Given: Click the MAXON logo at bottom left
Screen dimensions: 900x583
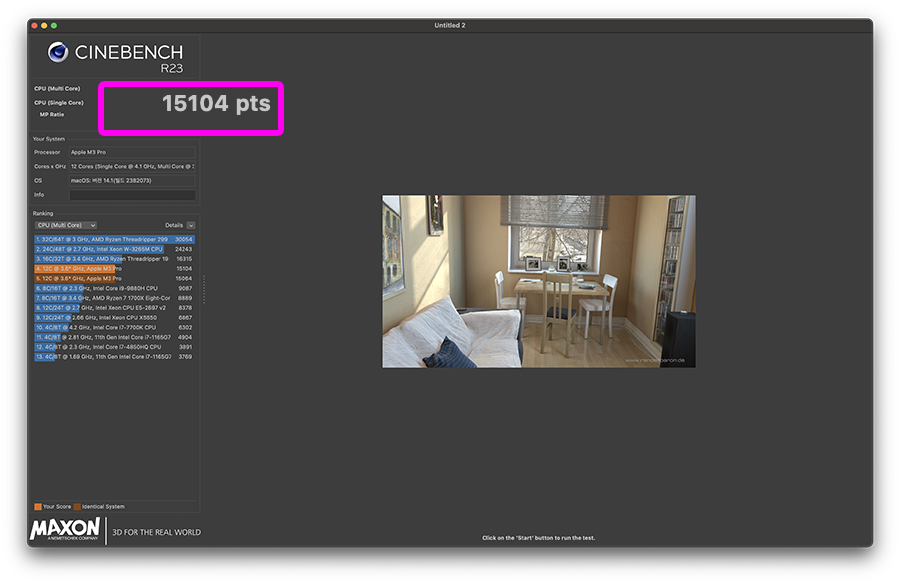Looking at the screenshot, I should 65,529.
